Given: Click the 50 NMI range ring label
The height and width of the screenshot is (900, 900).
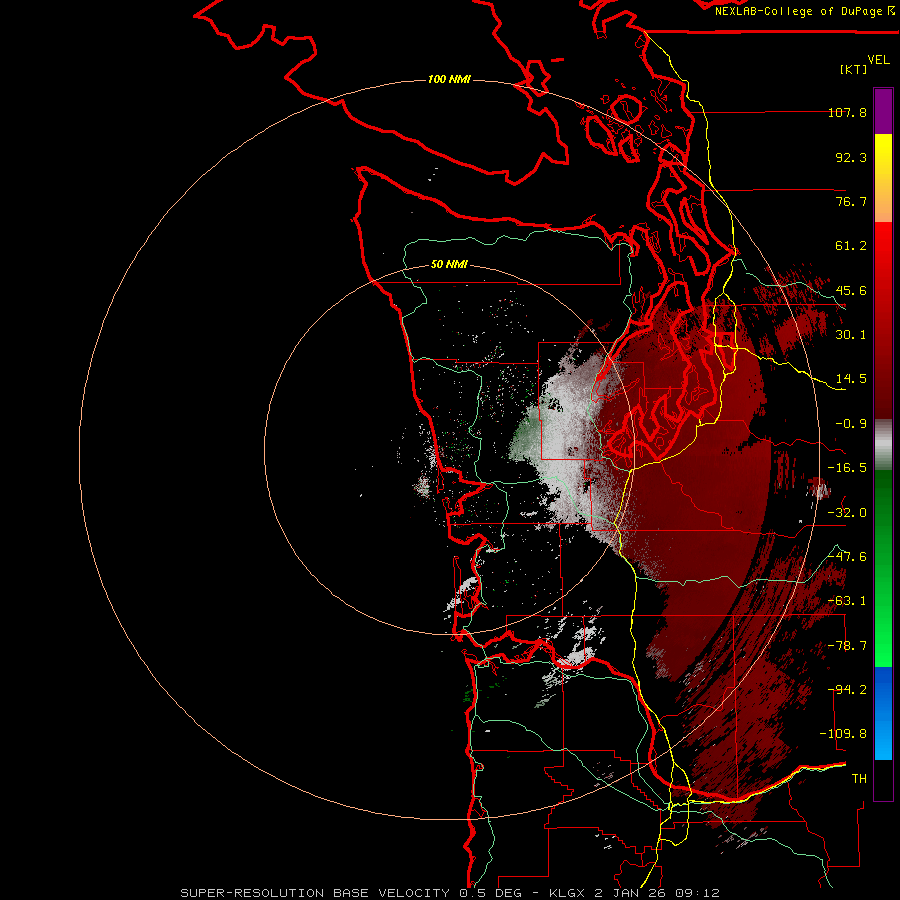Looking at the screenshot, I should 449,265.
